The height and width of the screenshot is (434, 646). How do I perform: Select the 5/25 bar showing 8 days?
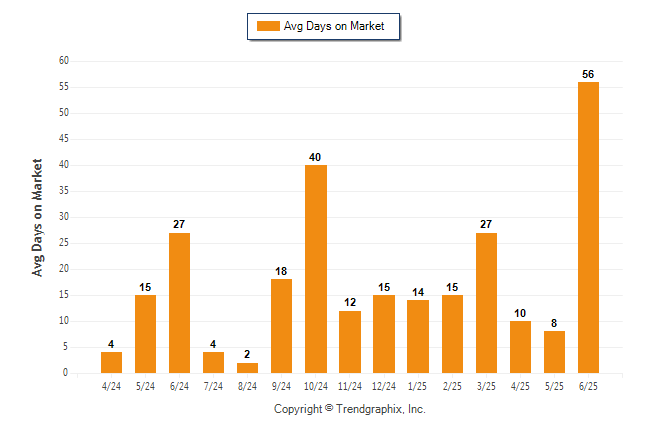(x=554, y=352)
